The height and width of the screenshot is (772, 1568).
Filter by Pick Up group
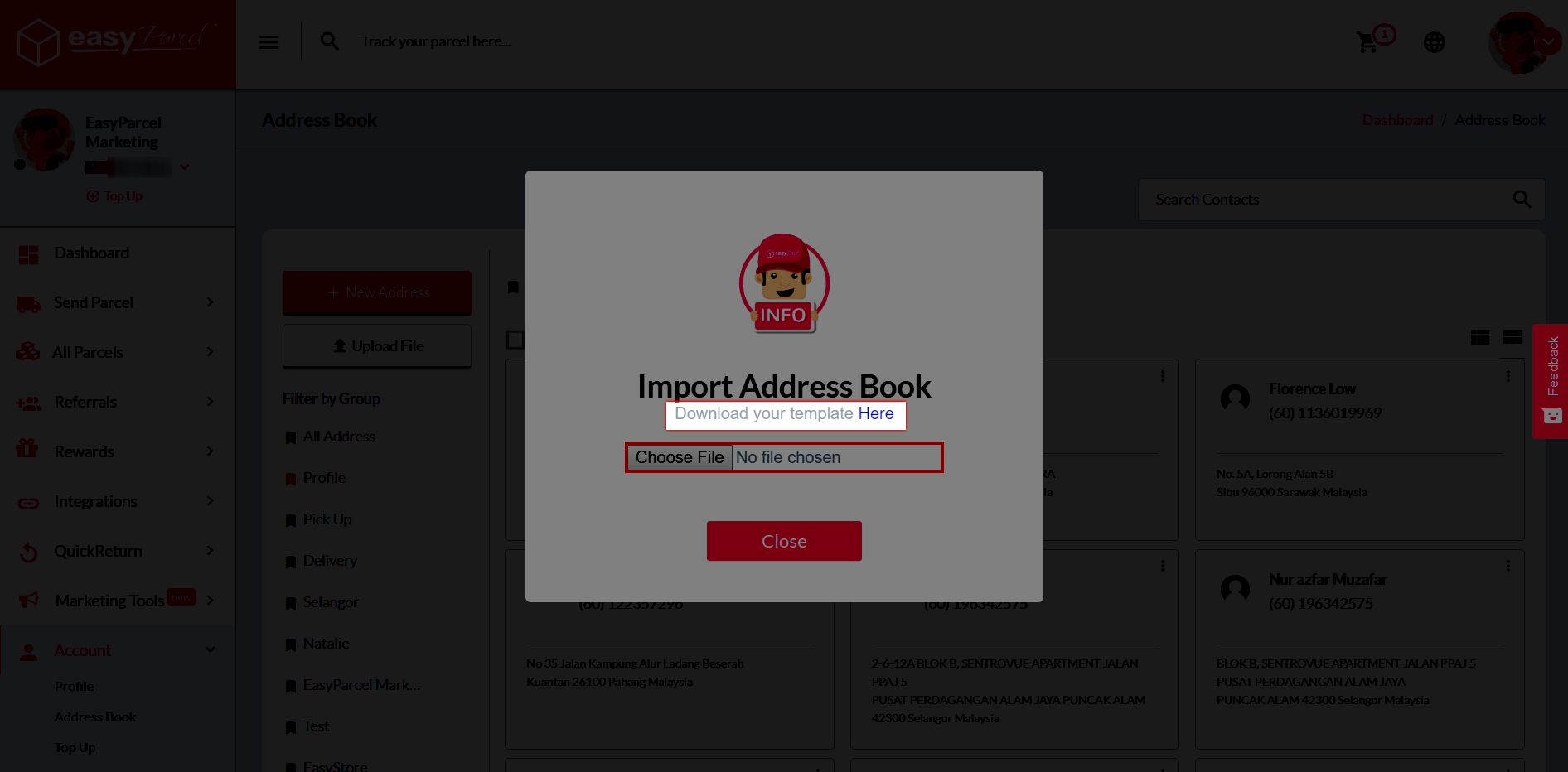point(327,519)
